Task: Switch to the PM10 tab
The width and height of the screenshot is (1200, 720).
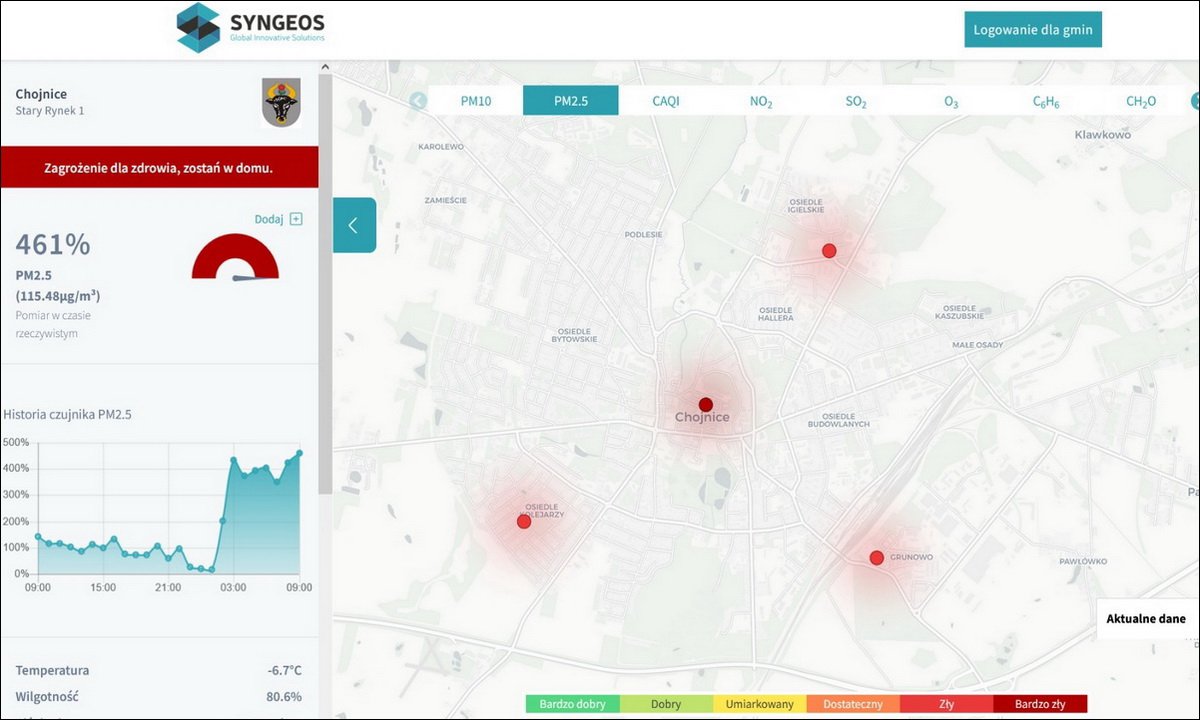Action: pyautogui.click(x=476, y=101)
